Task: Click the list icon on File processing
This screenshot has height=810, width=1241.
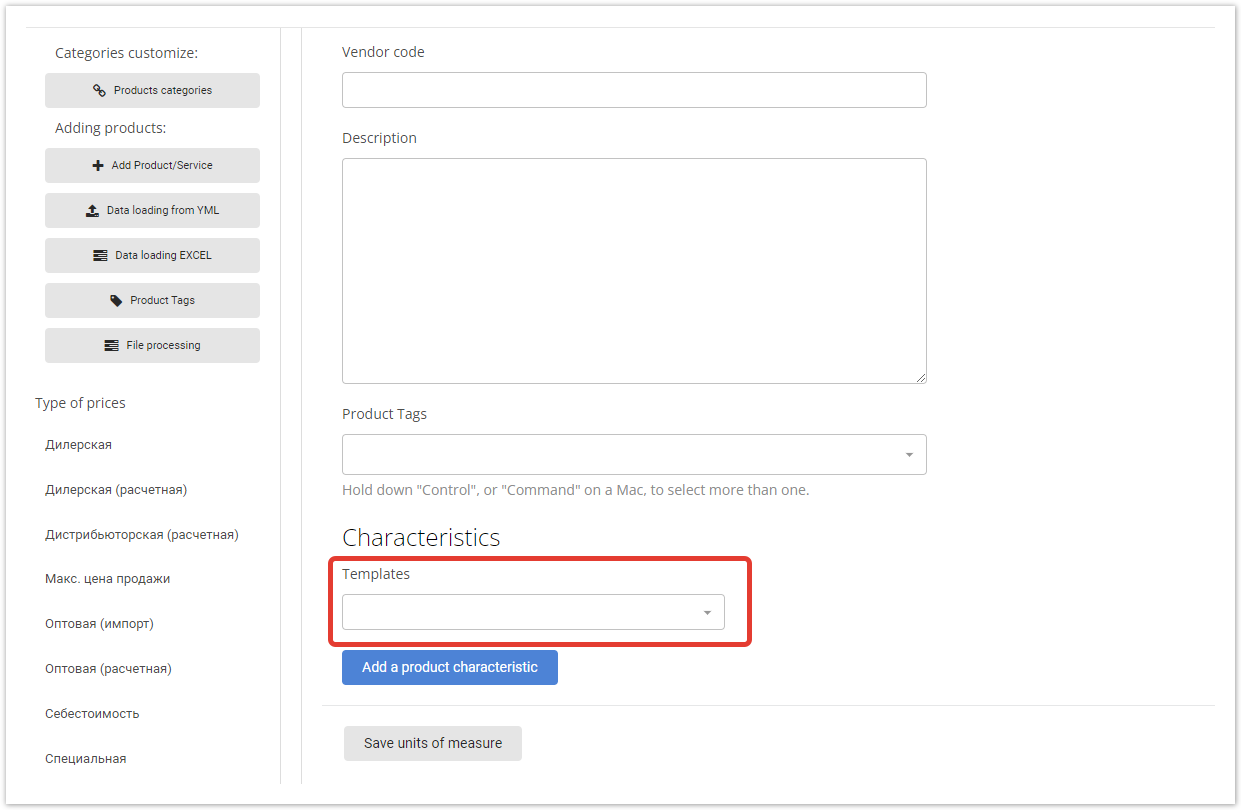Action: [x=112, y=345]
